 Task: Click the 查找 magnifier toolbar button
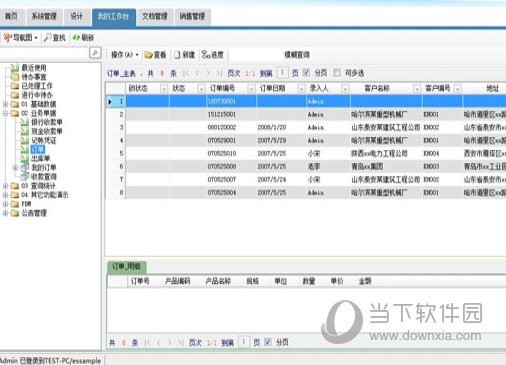tap(55, 38)
